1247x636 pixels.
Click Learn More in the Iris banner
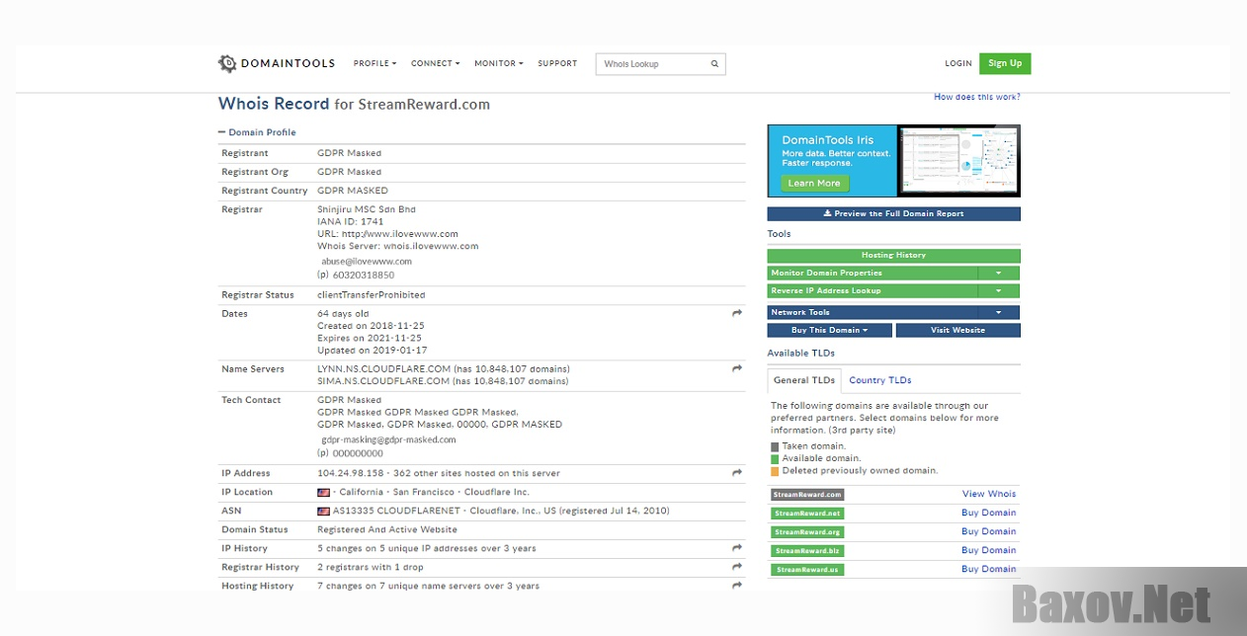814,183
